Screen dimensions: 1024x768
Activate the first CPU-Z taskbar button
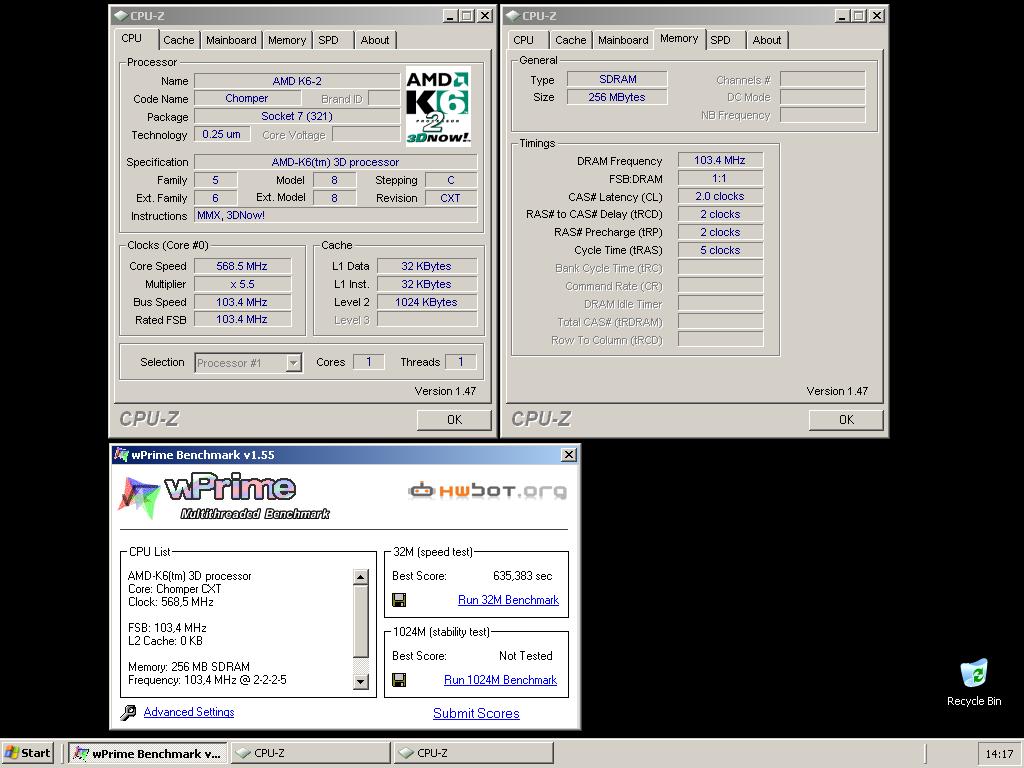(x=310, y=753)
